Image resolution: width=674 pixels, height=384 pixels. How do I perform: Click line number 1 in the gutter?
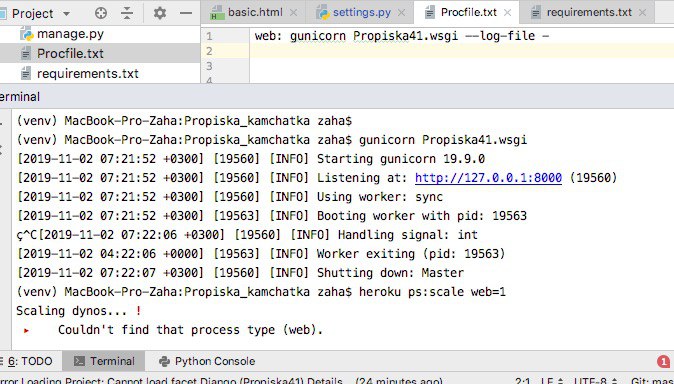click(209, 36)
